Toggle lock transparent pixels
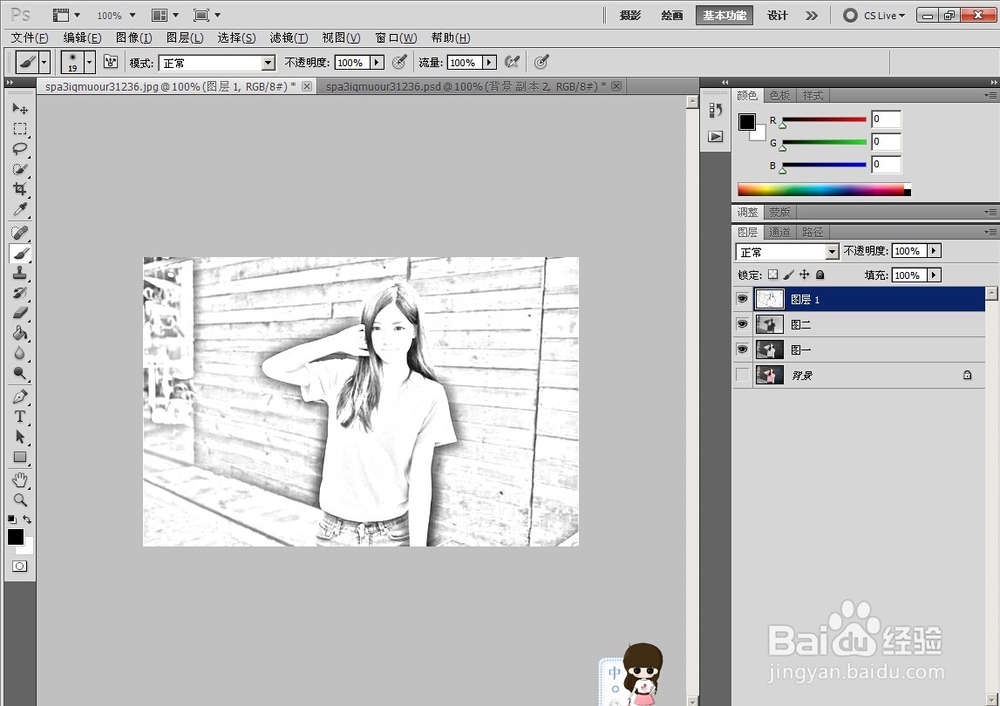Viewport: 1000px width, 706px height. click(773, 274)
